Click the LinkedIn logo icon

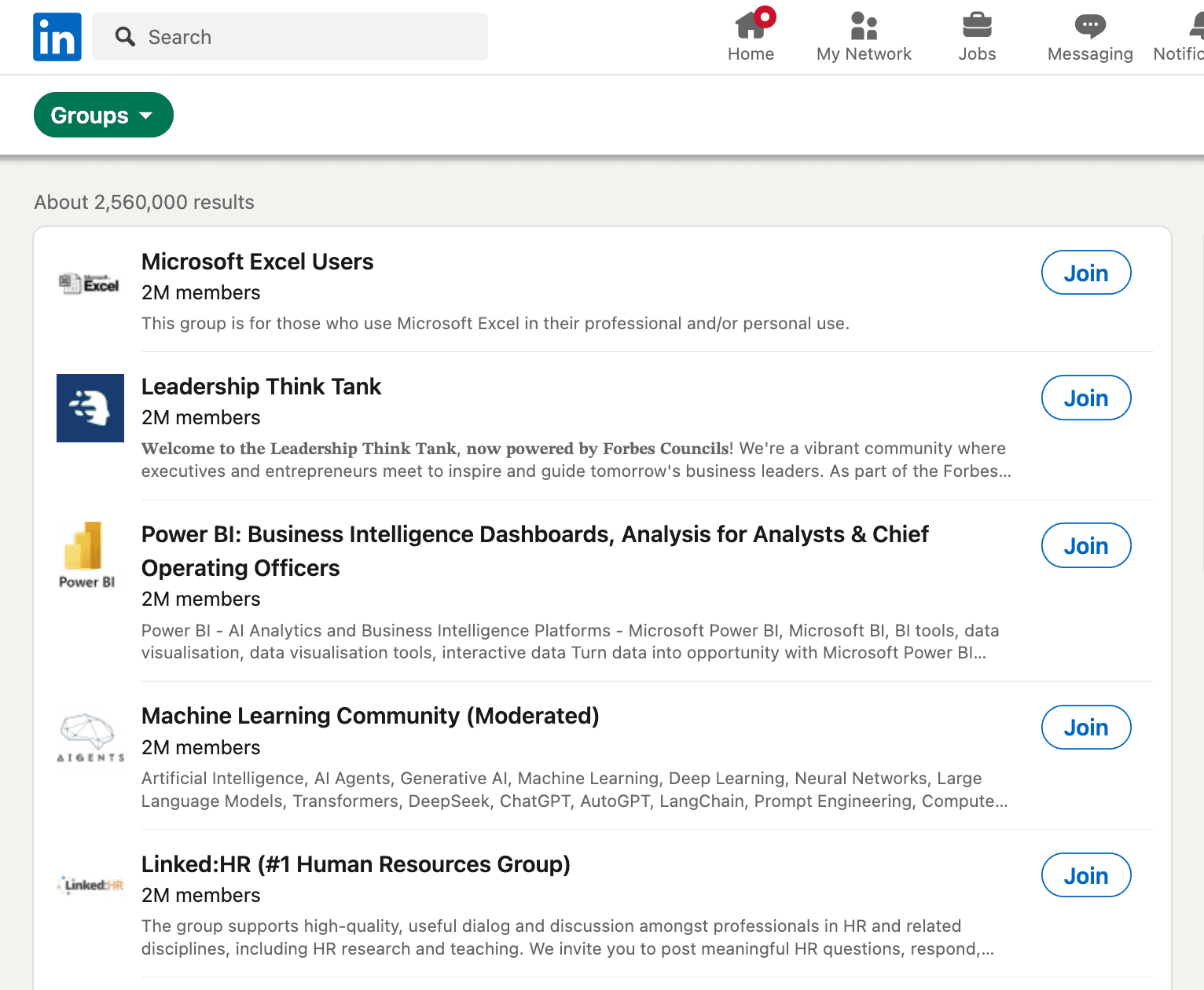pyautogui.click(x=57, y=37)
